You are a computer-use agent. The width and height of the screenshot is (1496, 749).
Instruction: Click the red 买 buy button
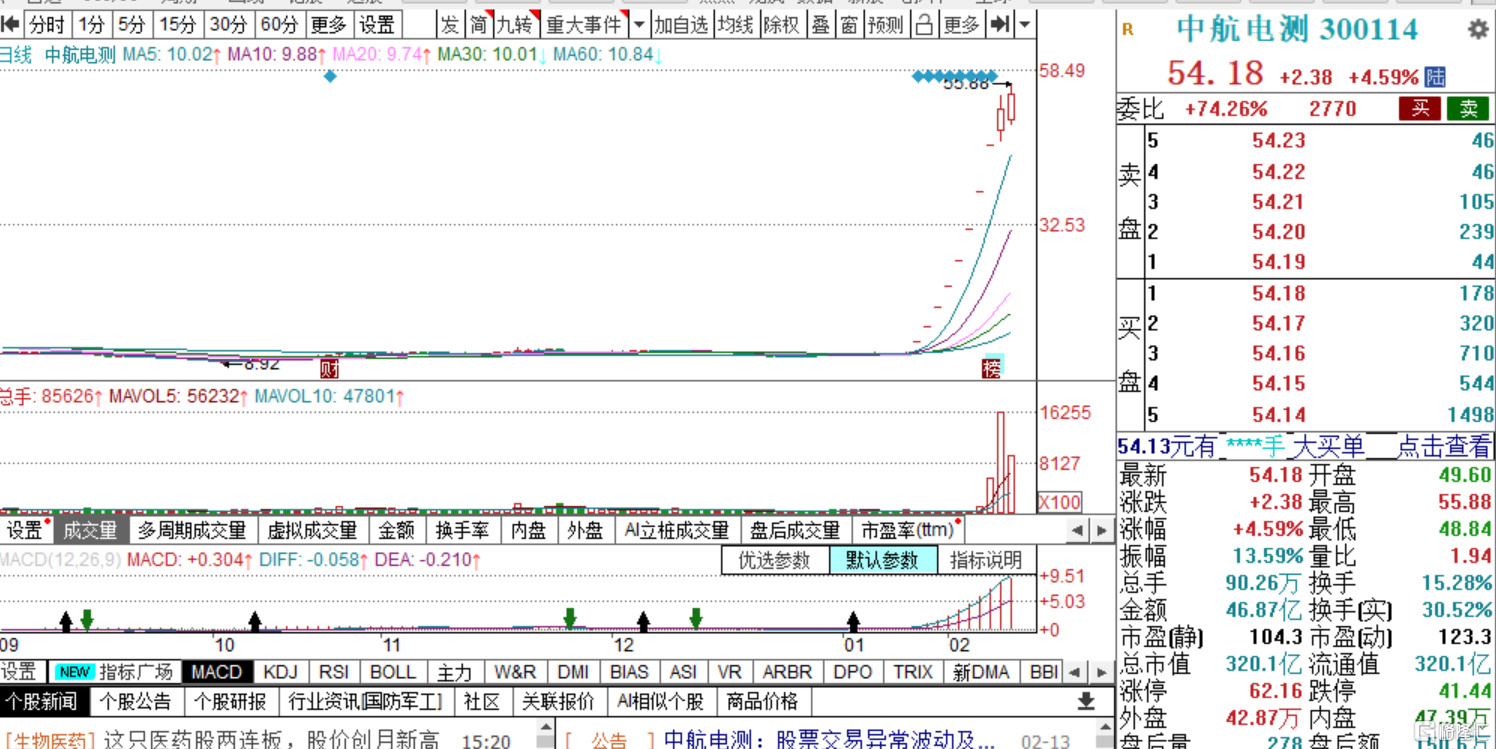click(x=1420, y=109)
